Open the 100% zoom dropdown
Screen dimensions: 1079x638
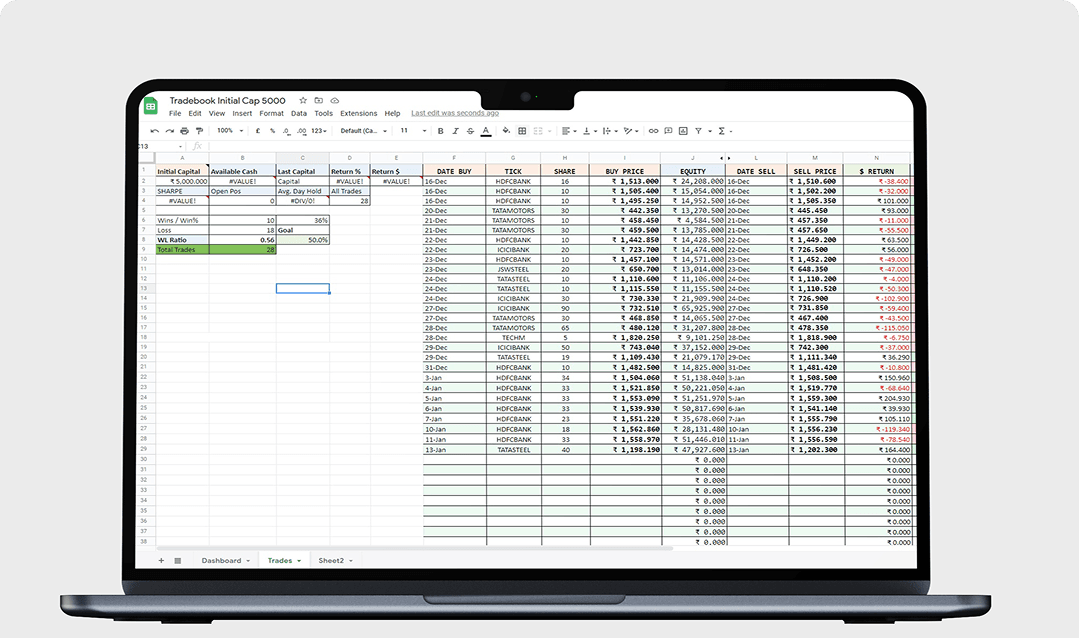(227, 131)
